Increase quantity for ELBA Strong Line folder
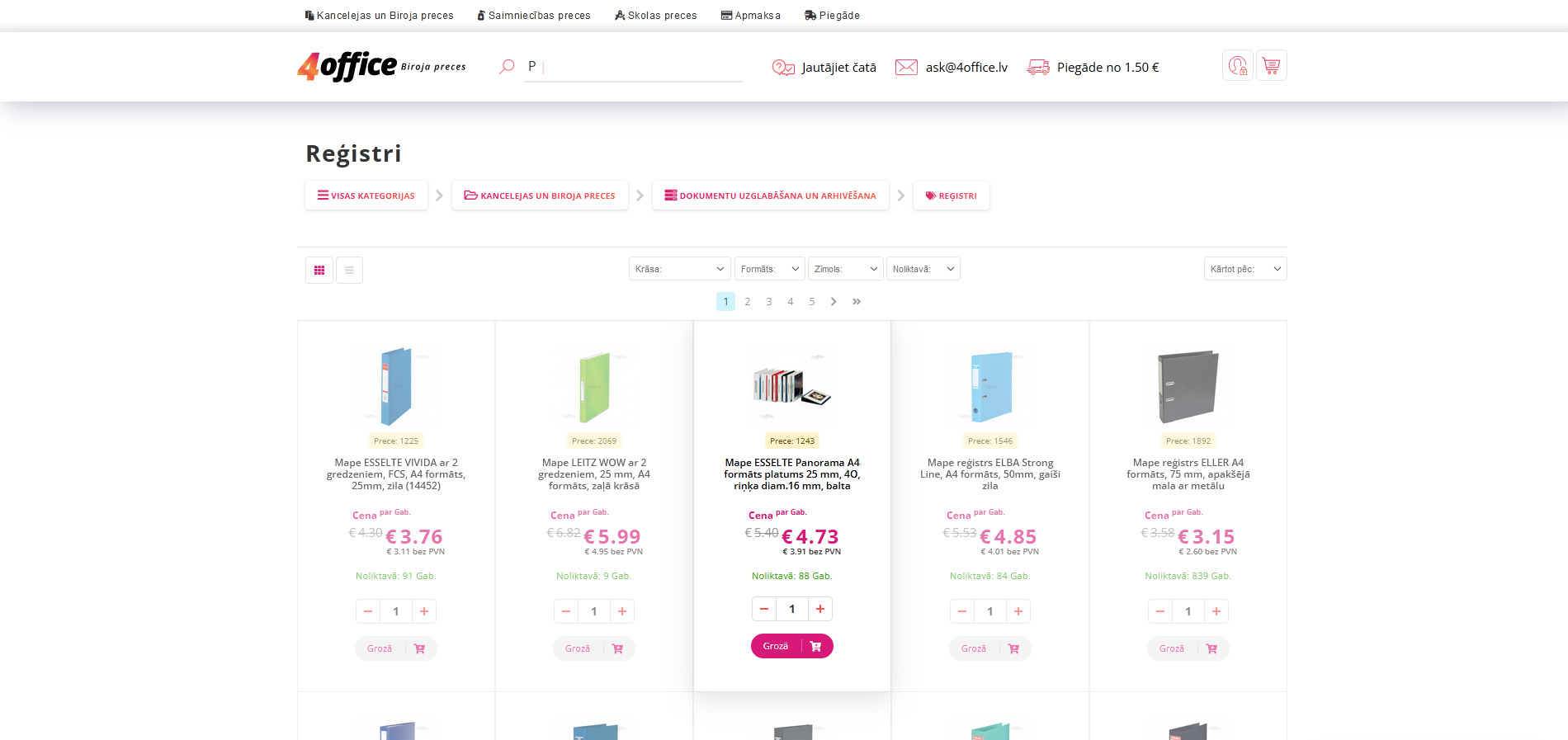The width and height of the screenshot is (1568, 740). 1018,611
